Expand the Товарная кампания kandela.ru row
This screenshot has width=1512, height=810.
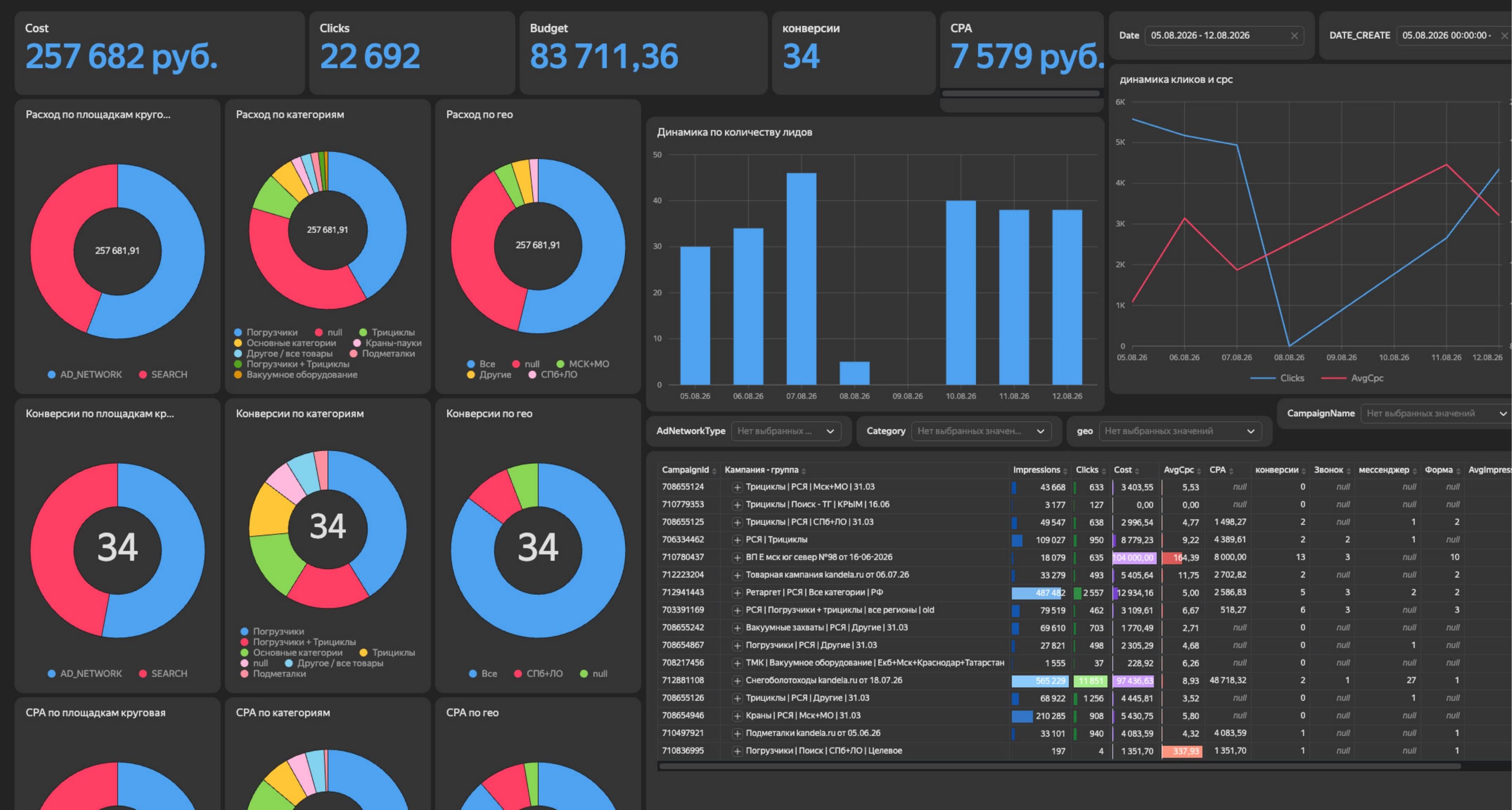[737, 576]
